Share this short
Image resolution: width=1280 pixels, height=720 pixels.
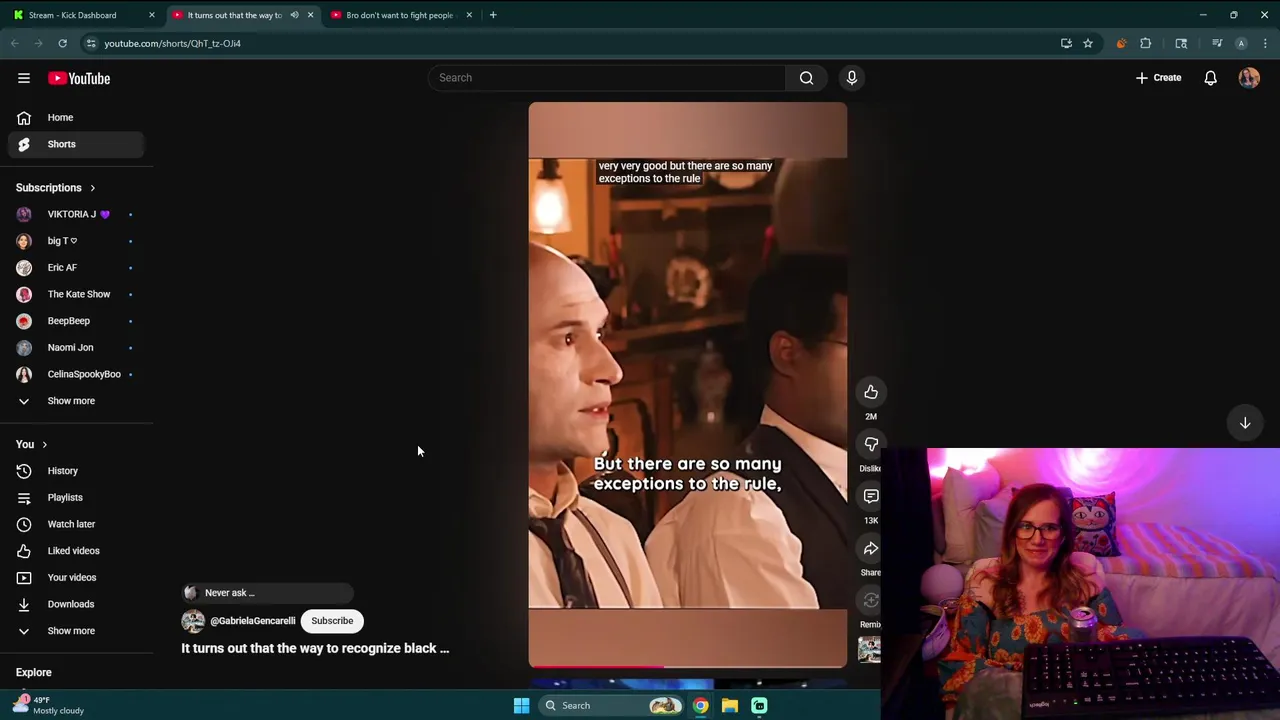871,548
